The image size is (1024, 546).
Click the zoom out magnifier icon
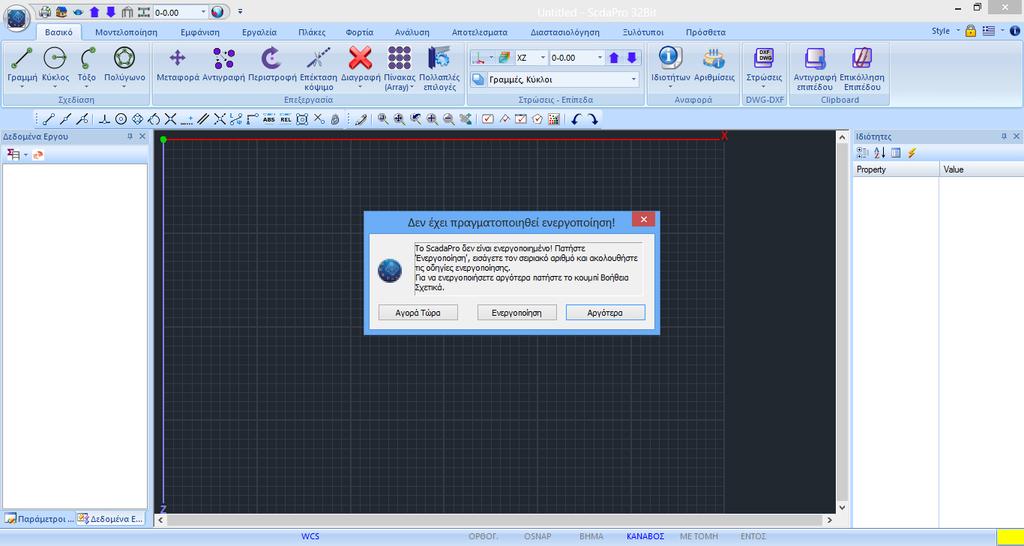click(448, 119)
